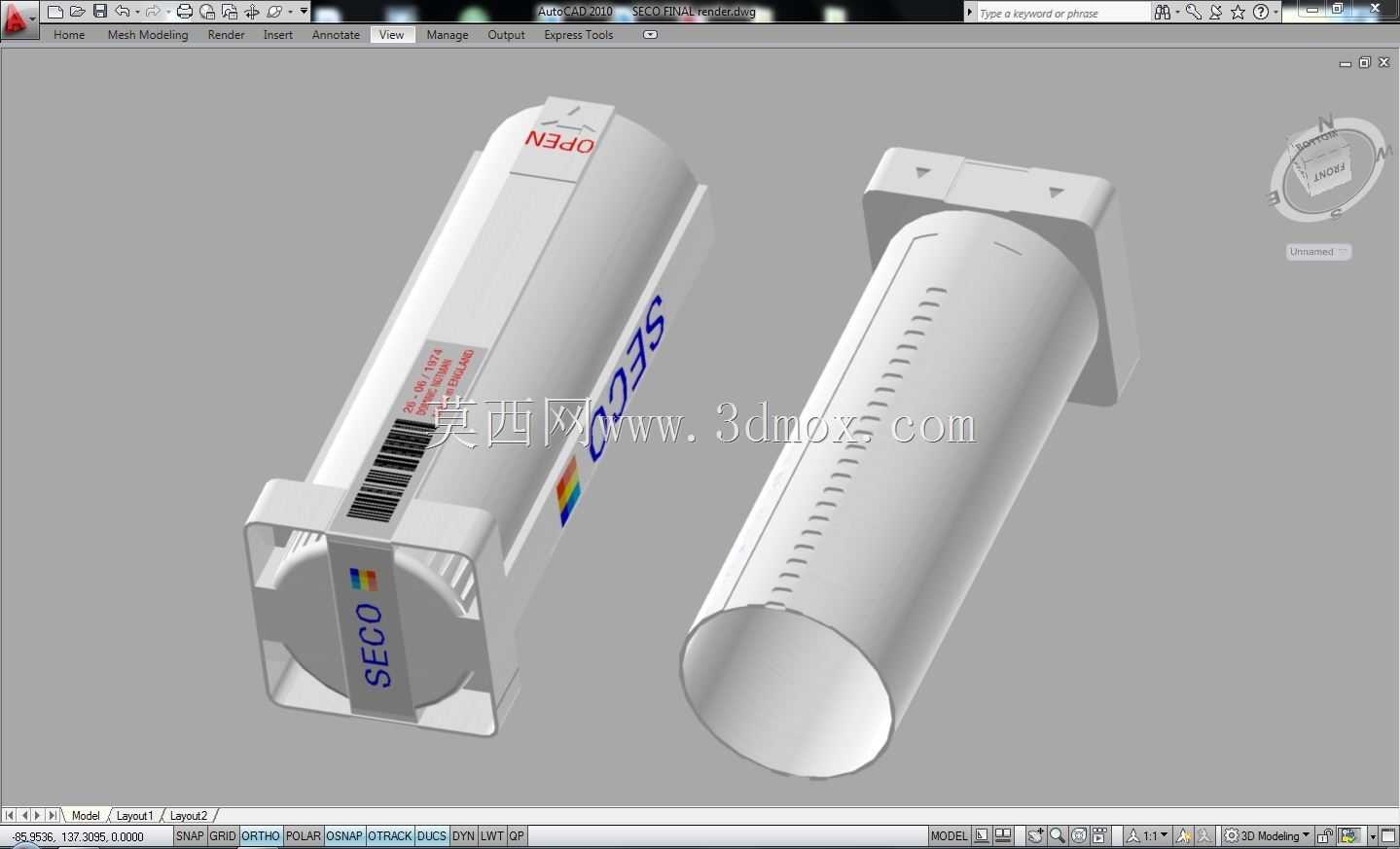Restore the drawing window inside AutoCAD
The height and width of the screenshot is (849, 1400).
(1365, 63)
